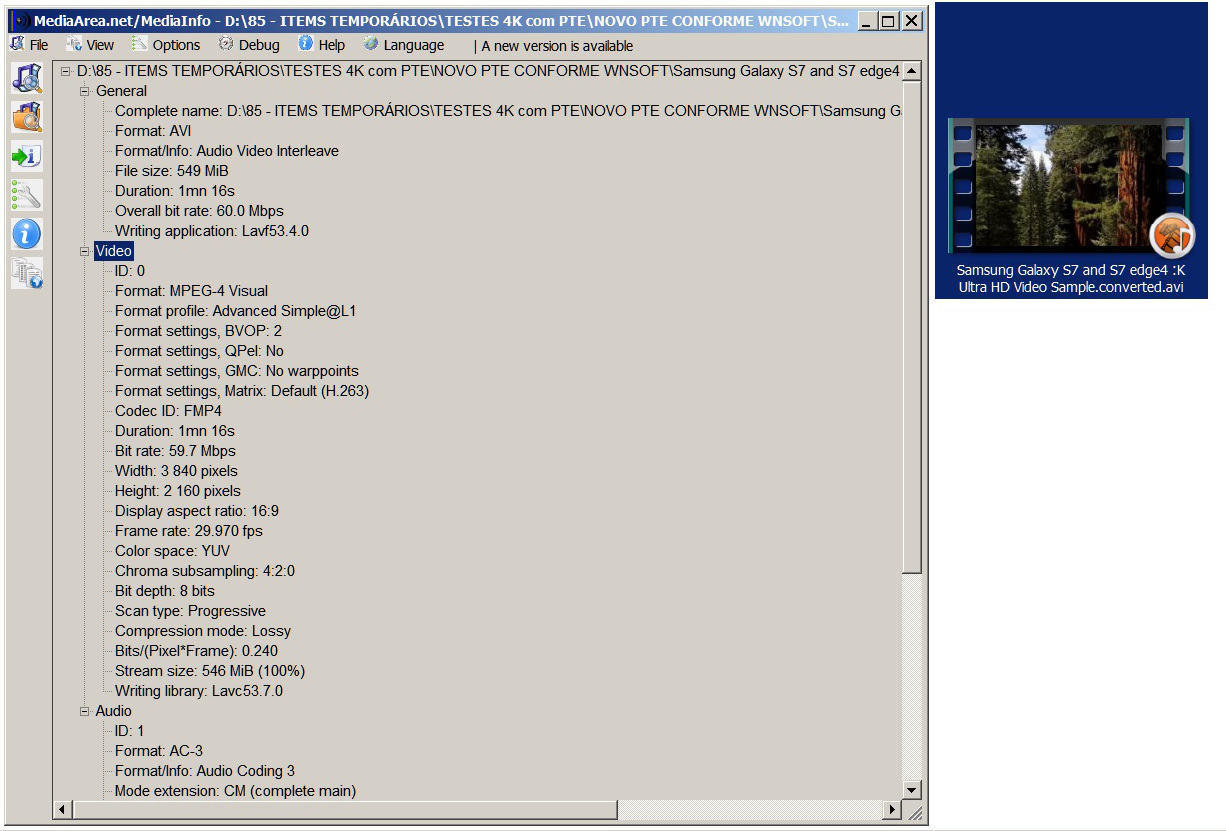Click the 'A new version is available' notice

(x=556, y=46)
